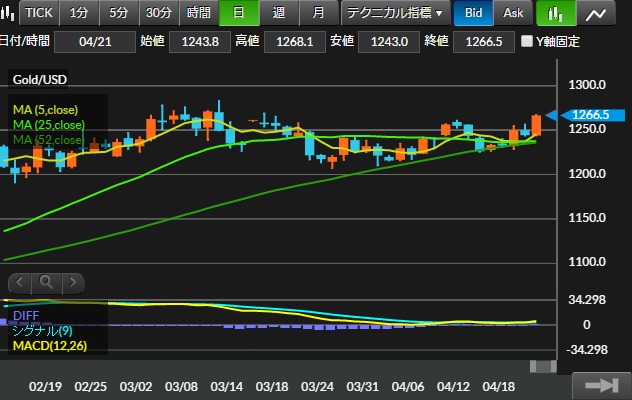This screenshot has height=400, width=632.
Task: Show Ask prices
Action: 513,12
